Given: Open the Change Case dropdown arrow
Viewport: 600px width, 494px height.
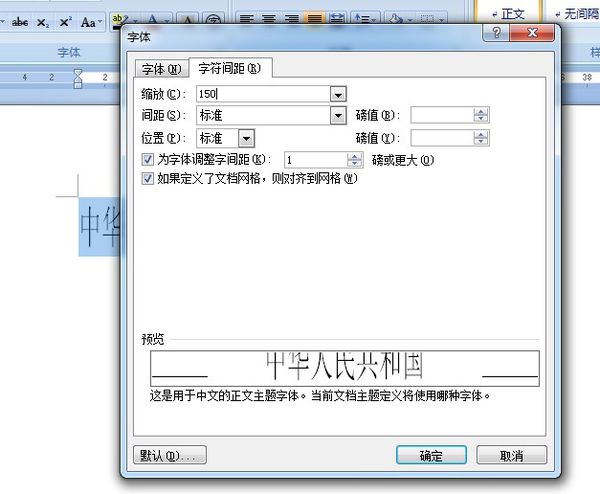Looking at the screenshot, I should pyautogui.click(x=100, y=22).
